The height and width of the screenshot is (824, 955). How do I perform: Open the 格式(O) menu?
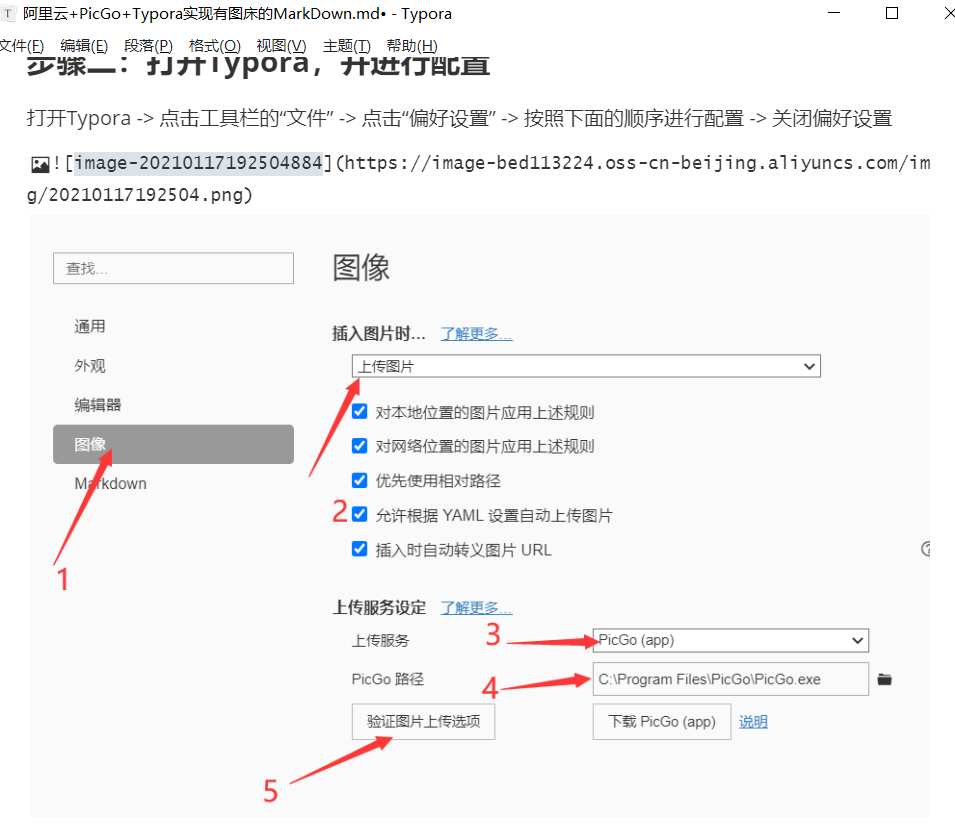pyautogui.click(x=214, y=46)
